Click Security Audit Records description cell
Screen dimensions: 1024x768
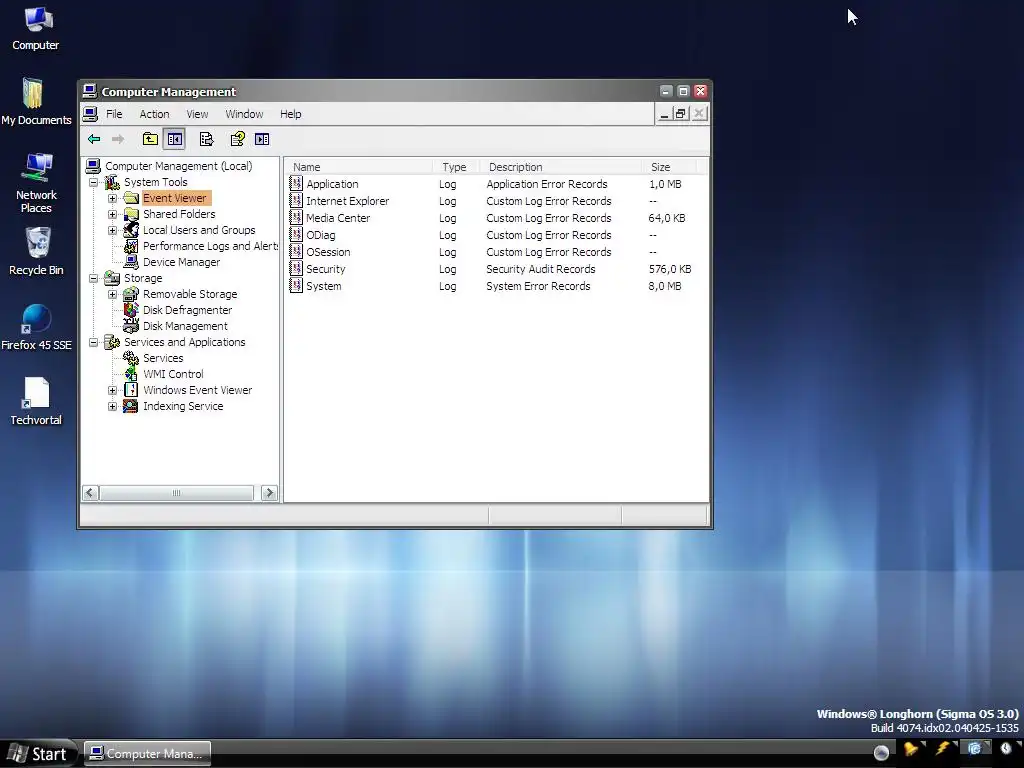(541, 269)
